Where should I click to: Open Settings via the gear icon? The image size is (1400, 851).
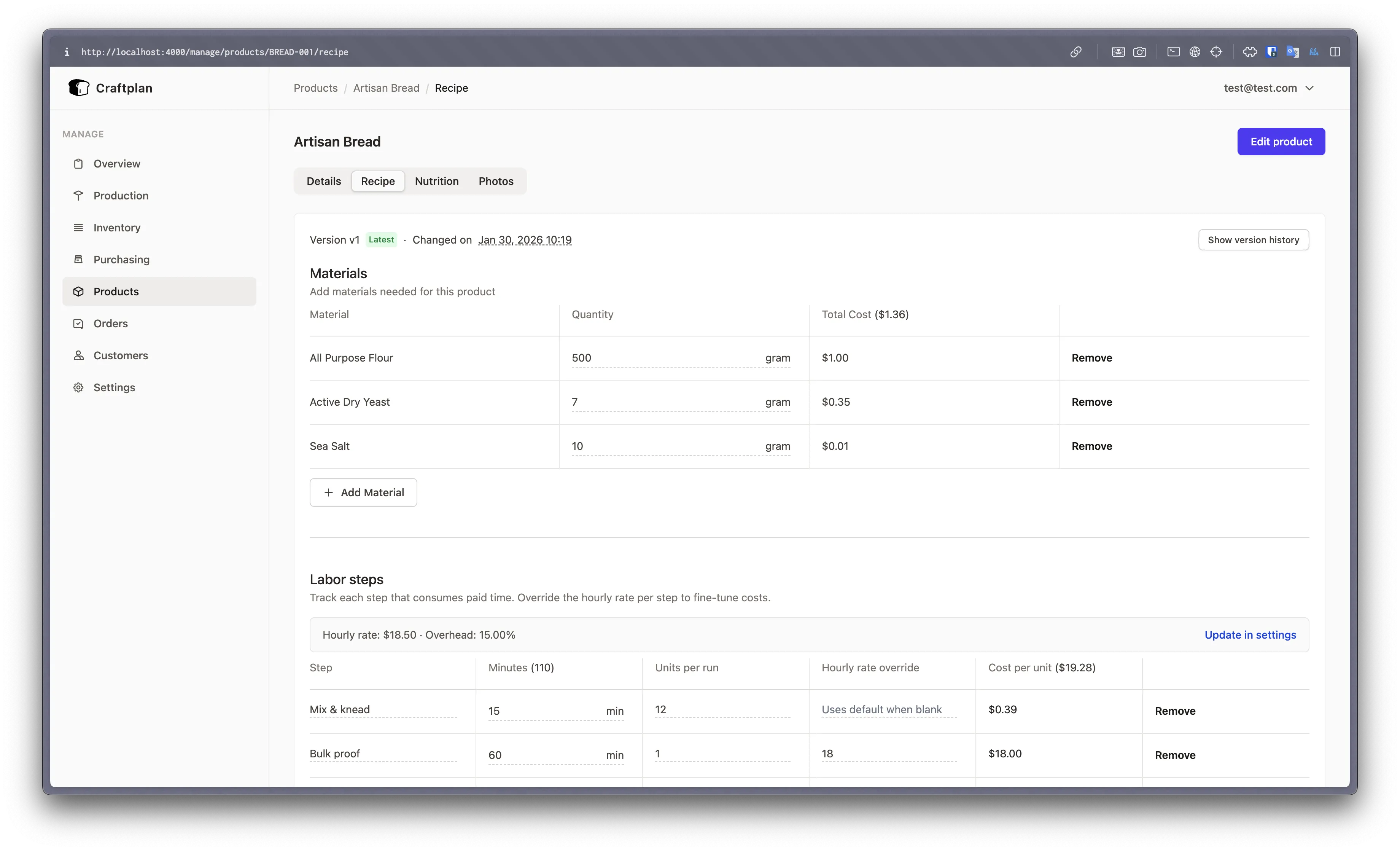(x=79, y=387)
